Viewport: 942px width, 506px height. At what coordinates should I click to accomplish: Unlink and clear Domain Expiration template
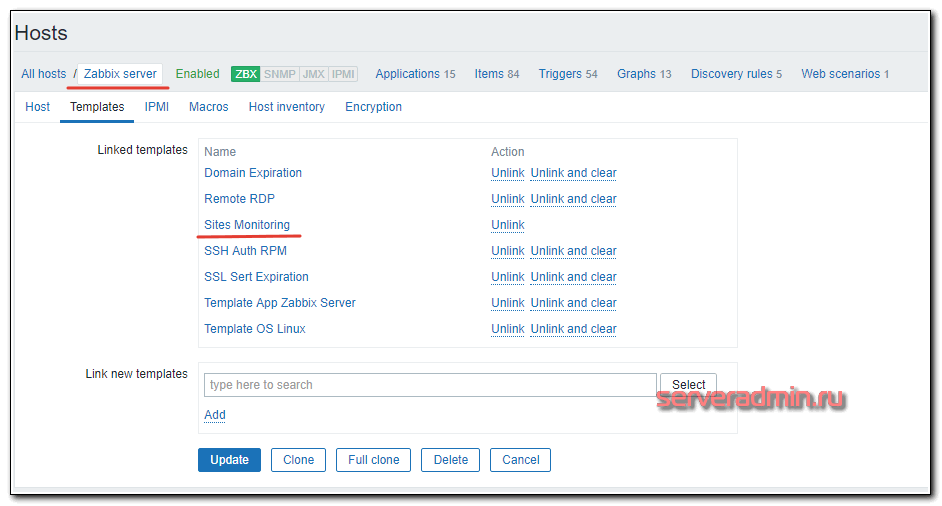[573, 173]
